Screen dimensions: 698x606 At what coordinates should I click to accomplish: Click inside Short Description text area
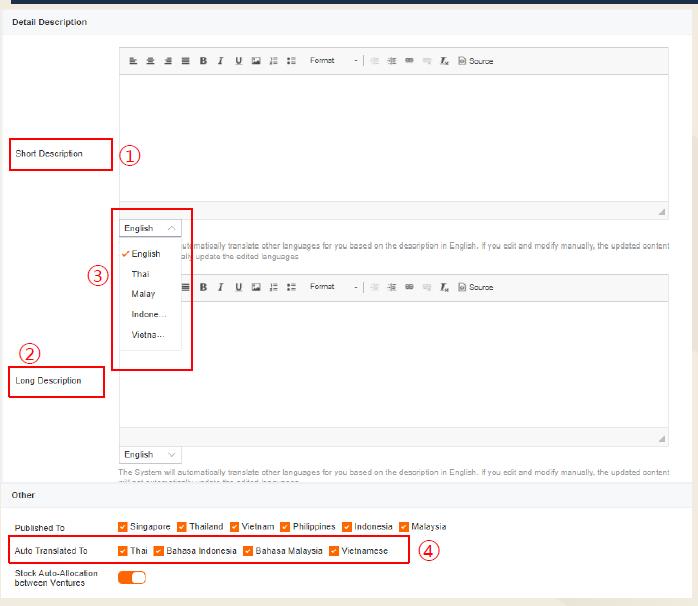coord(394,138)
